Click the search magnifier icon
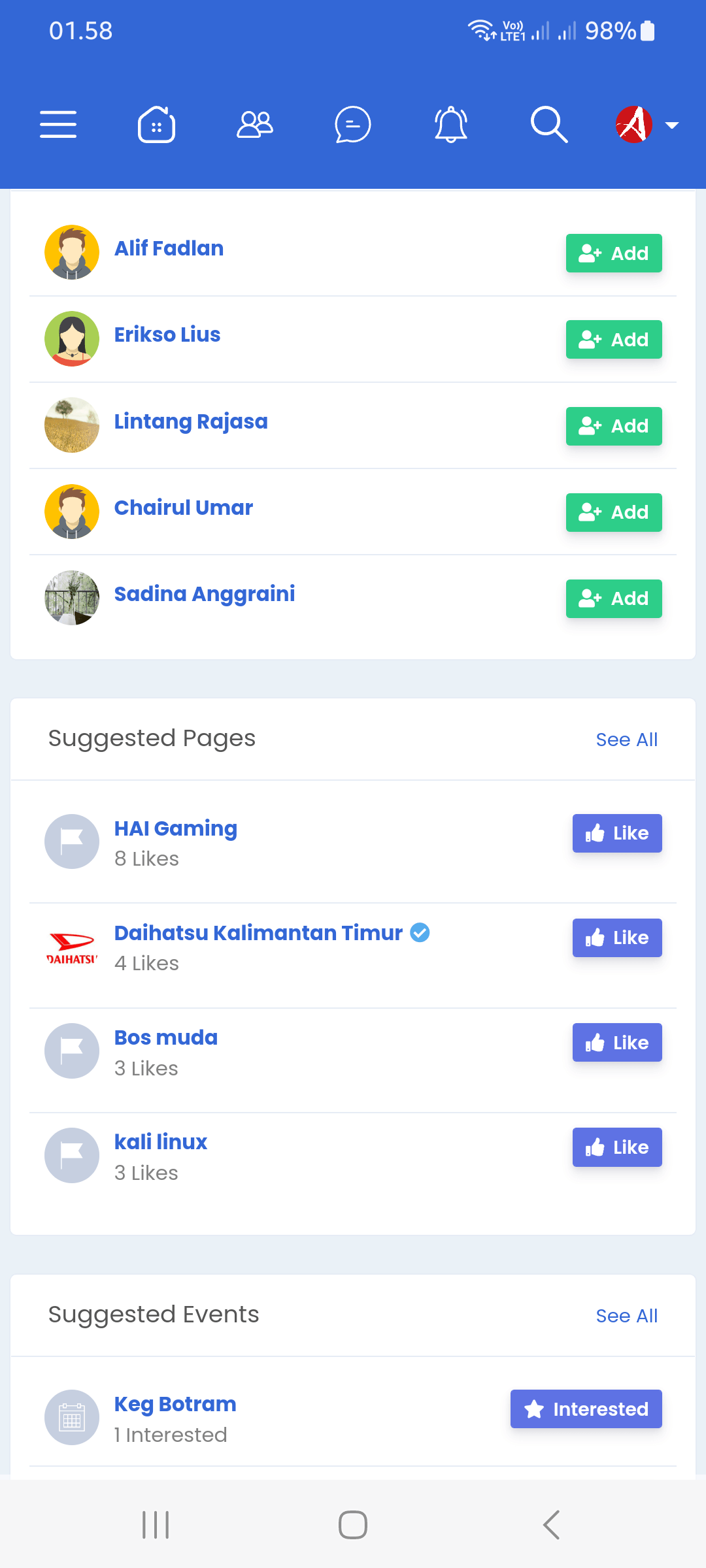 click(548, 124)
